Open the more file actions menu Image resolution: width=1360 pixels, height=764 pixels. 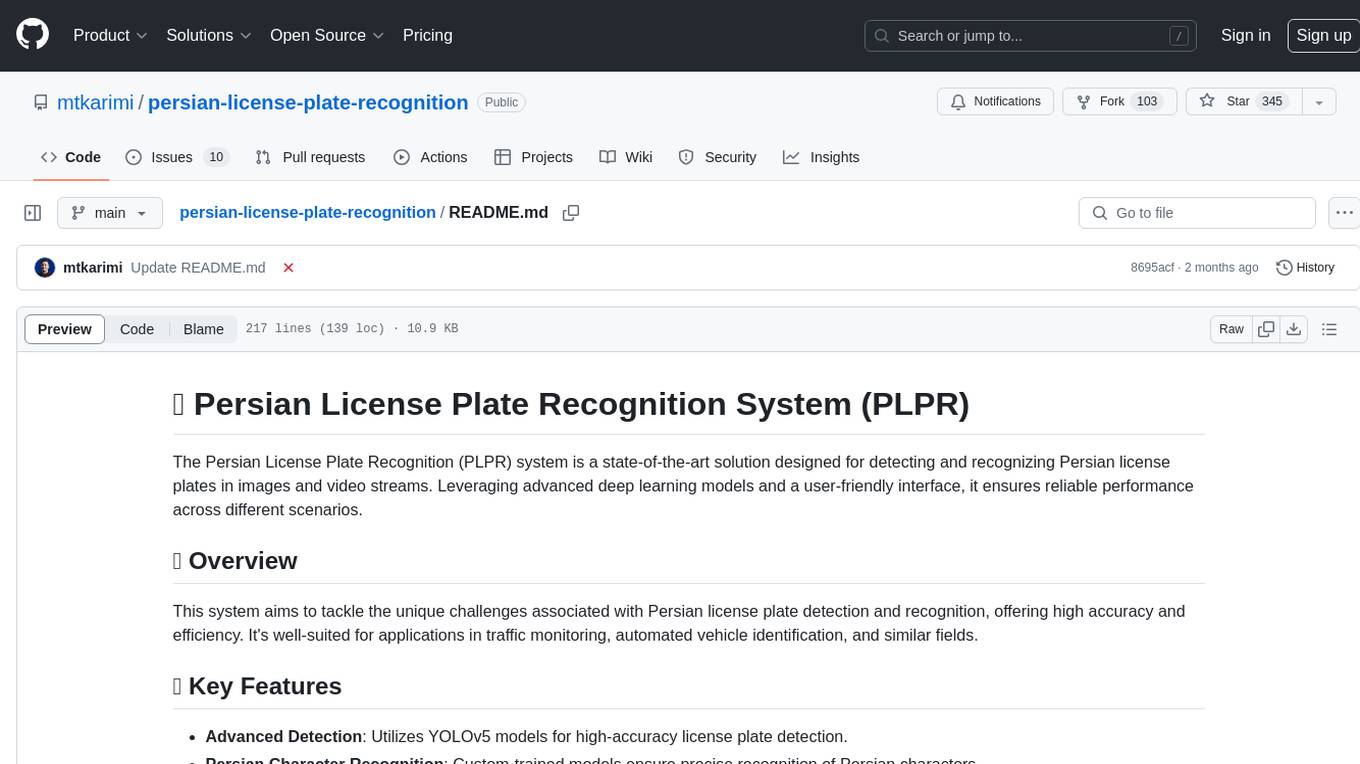pos(1344,213)
